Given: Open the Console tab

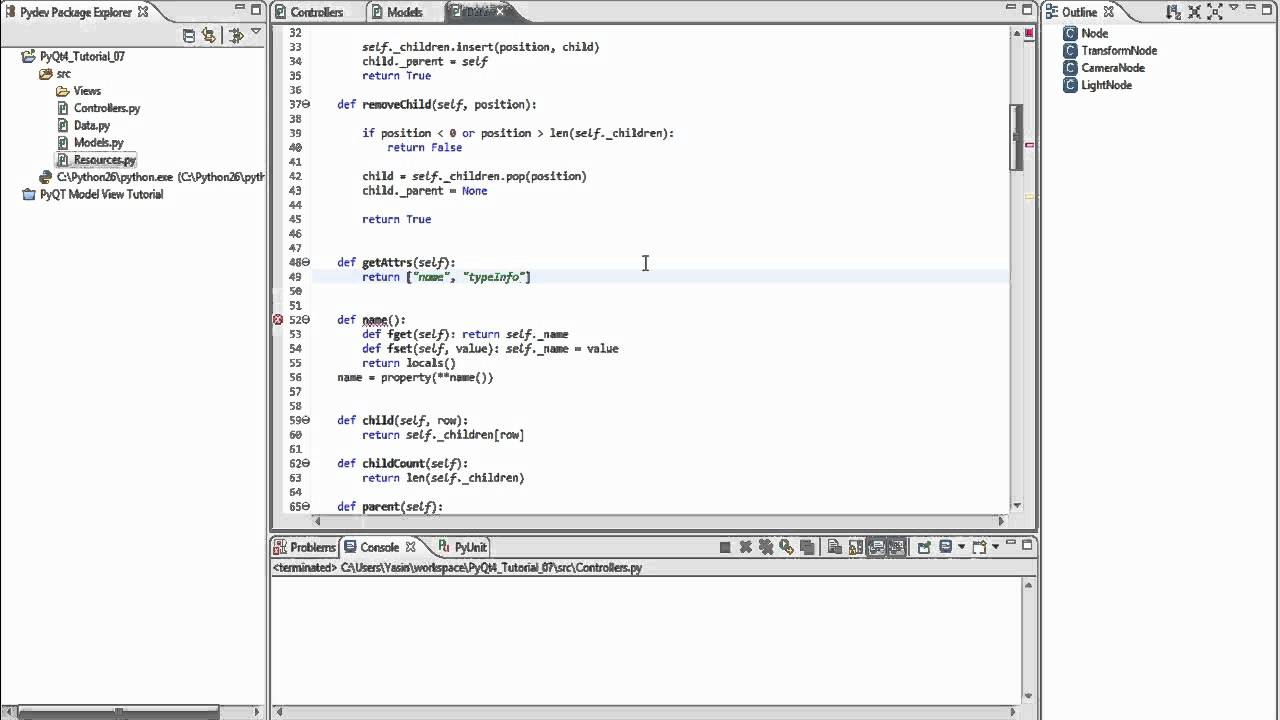Looking at the screenshot, I should [379, 547].
